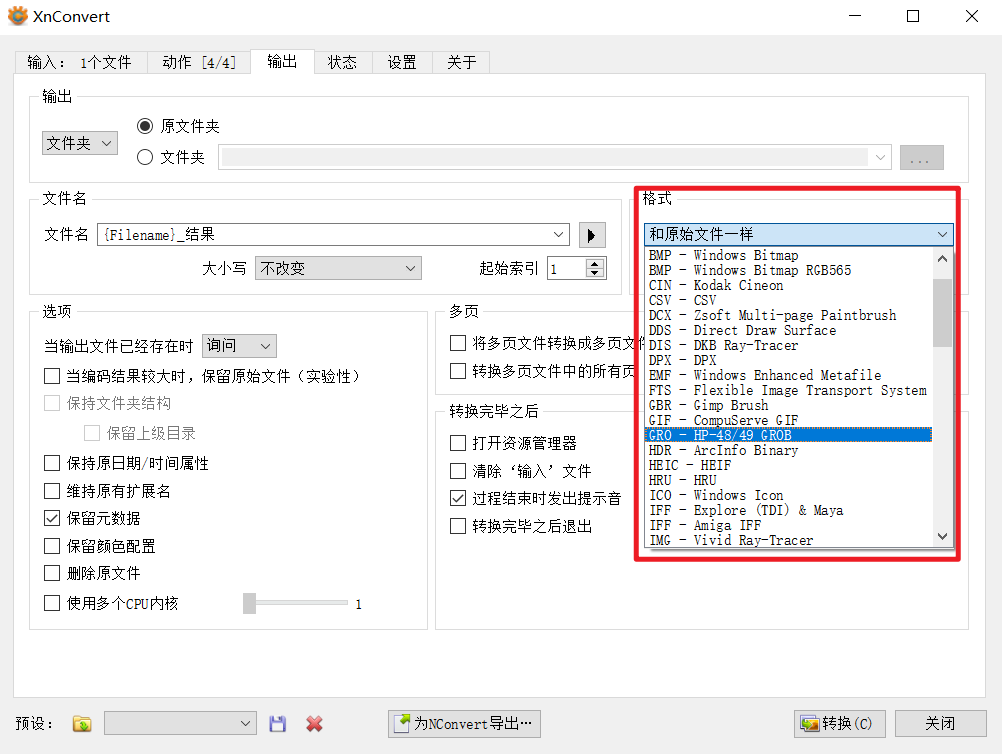The width and height of the screenshot is (1002, 754).
Task: Select GBR - Gimp Brush format
Action: [789, 405]
